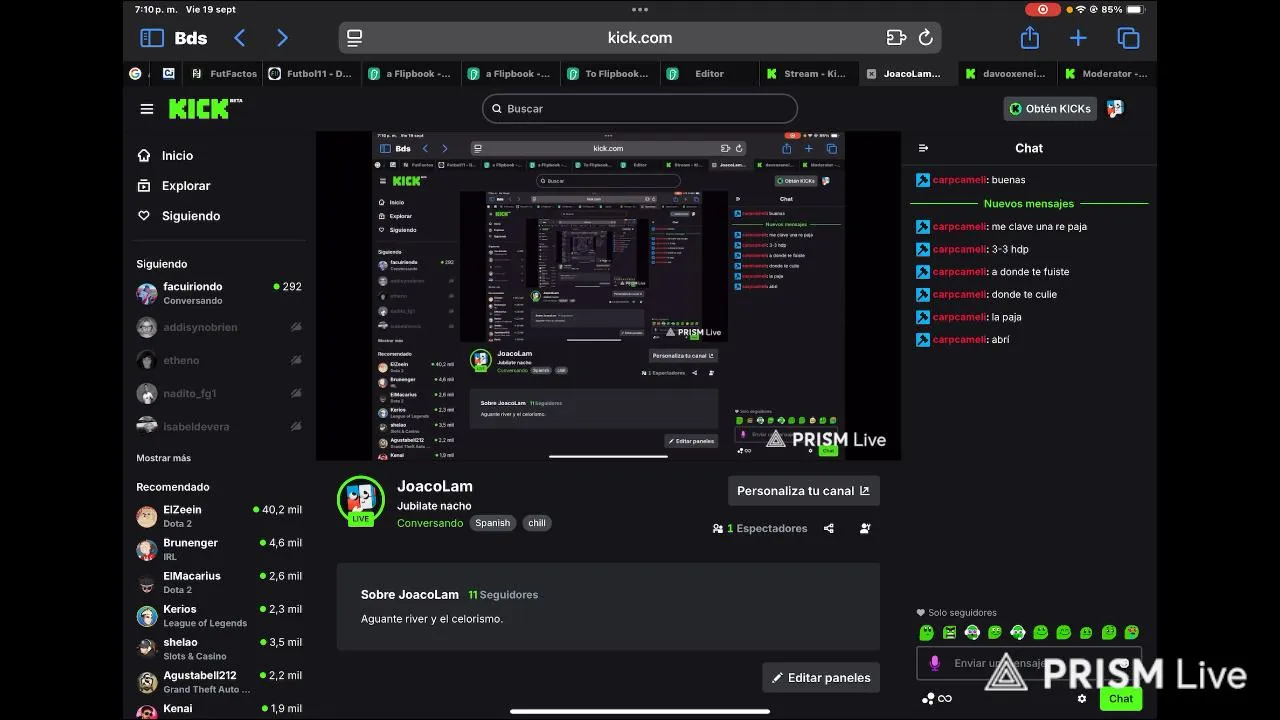Screen dimensions: 1280x720
Task: Open the extensions icon in address bar
Action: [x=896, y=38]
